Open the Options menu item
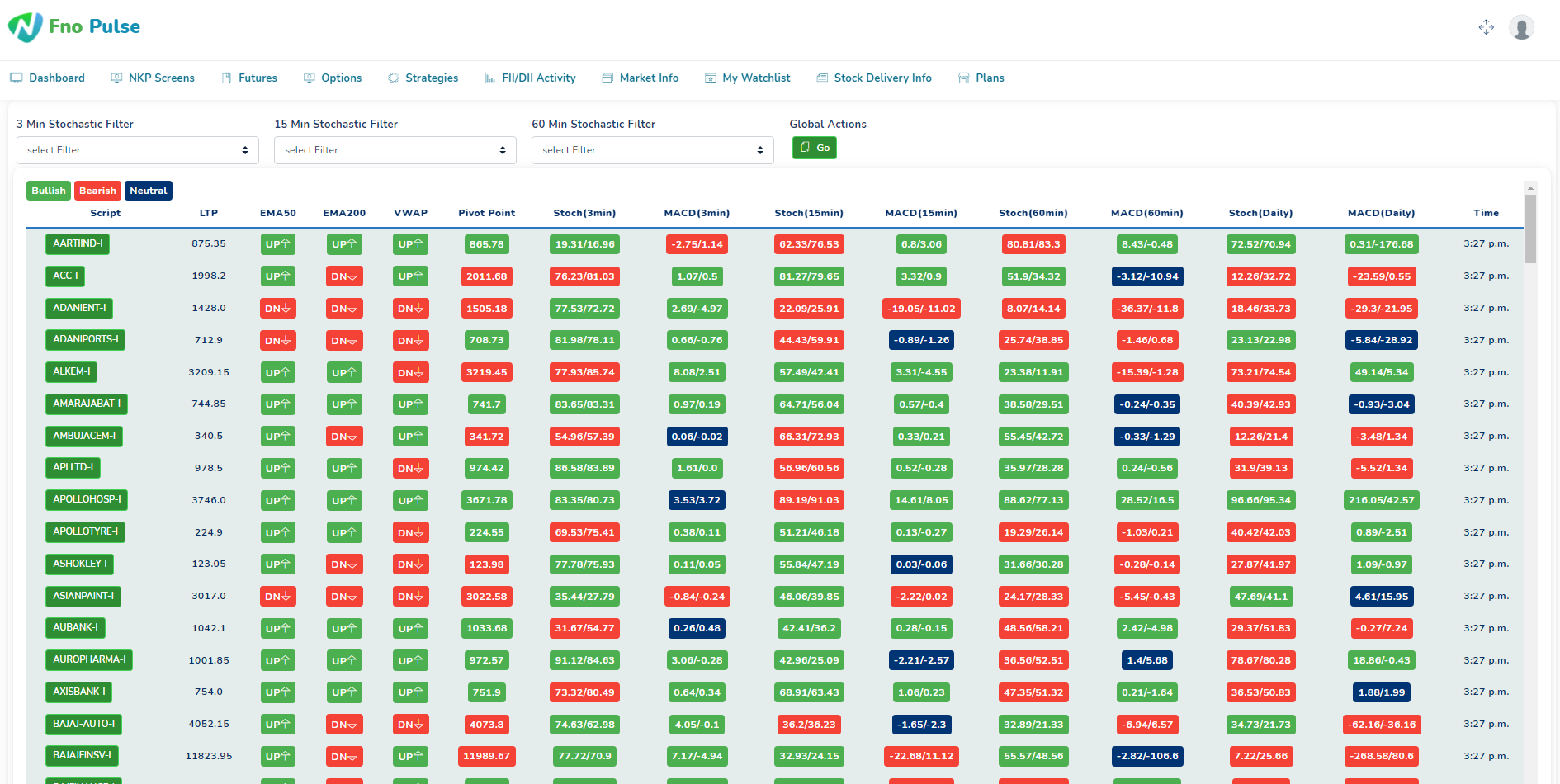This screenshot has width=1560, height=784. (x=333, y=78)
